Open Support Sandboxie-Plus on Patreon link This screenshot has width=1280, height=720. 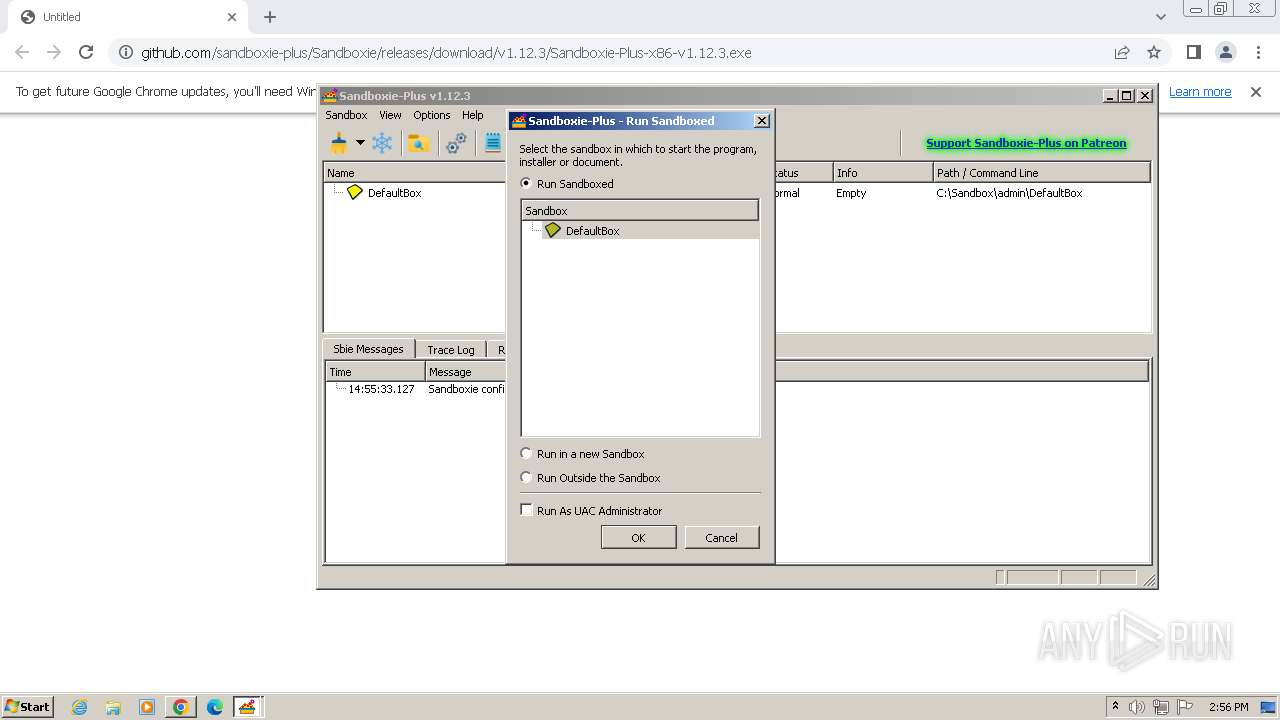point(1026,143)
